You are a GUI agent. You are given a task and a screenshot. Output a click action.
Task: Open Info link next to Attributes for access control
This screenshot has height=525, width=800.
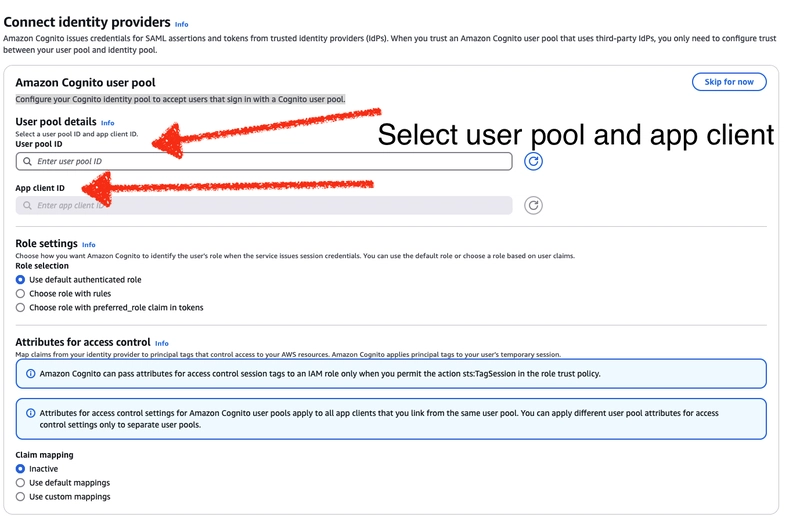[162, 343]
